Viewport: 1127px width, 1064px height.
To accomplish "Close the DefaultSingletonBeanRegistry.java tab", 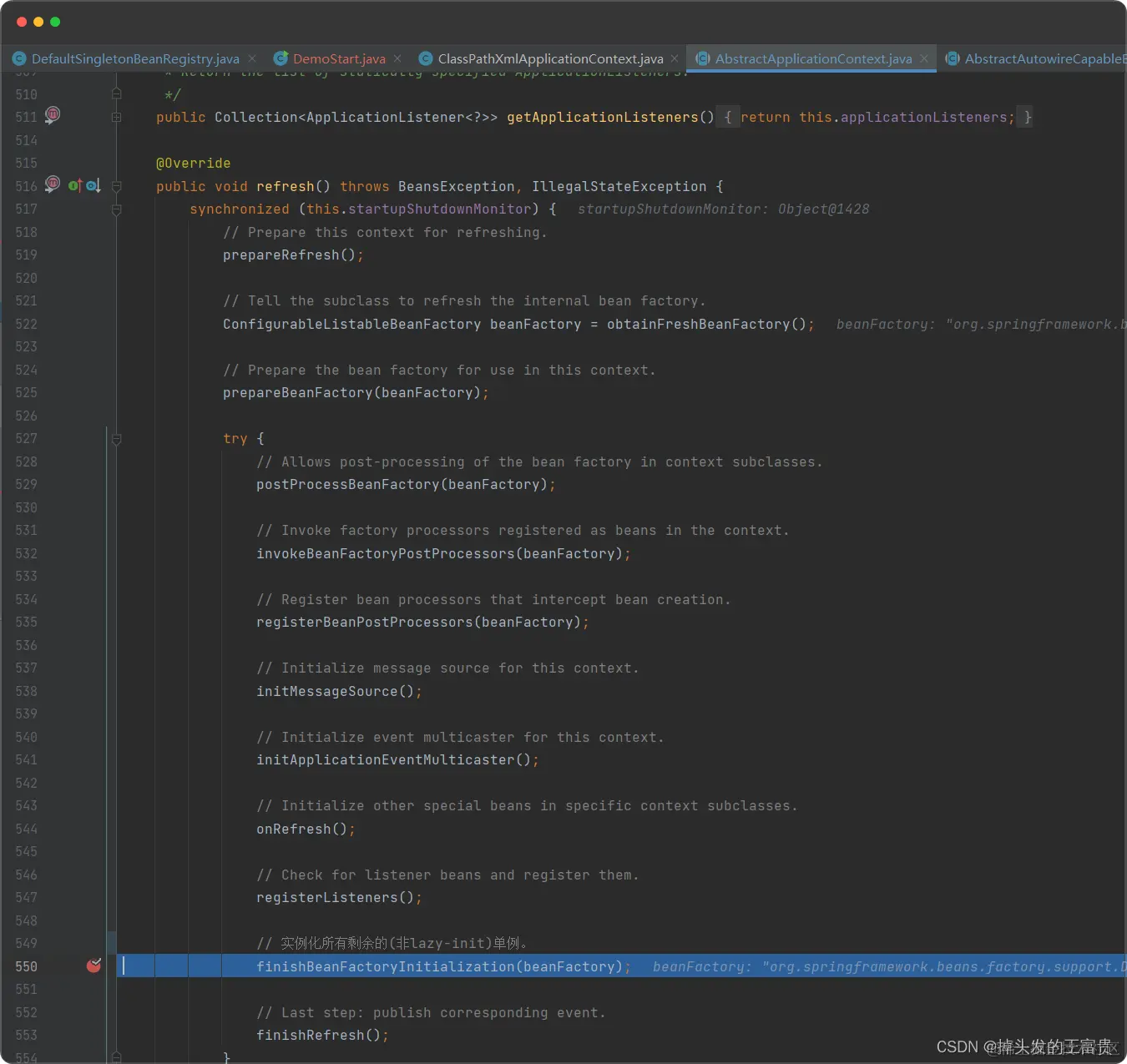I will 252,58.
